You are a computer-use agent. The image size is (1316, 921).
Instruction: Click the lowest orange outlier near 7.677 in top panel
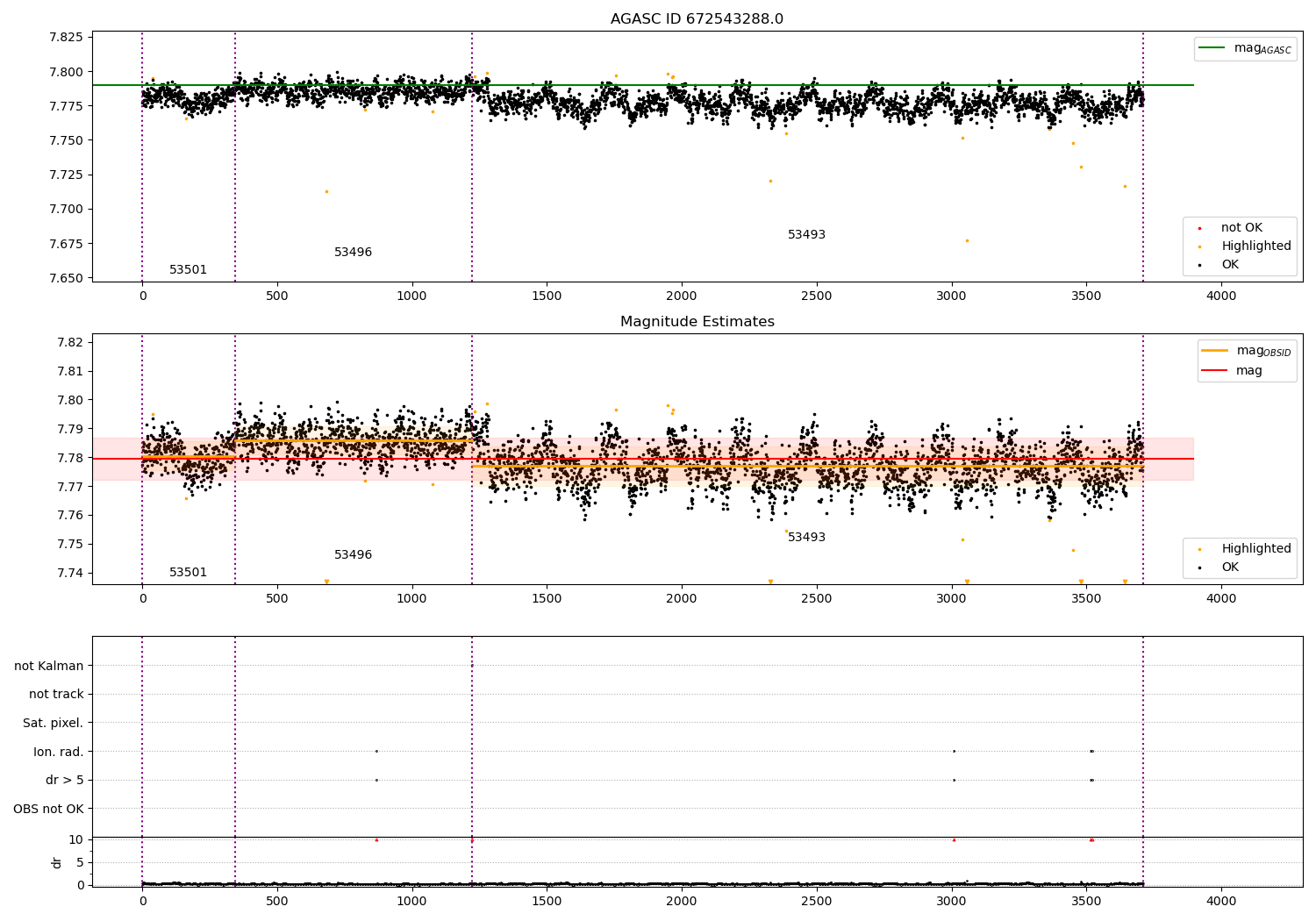click(967, 240)
